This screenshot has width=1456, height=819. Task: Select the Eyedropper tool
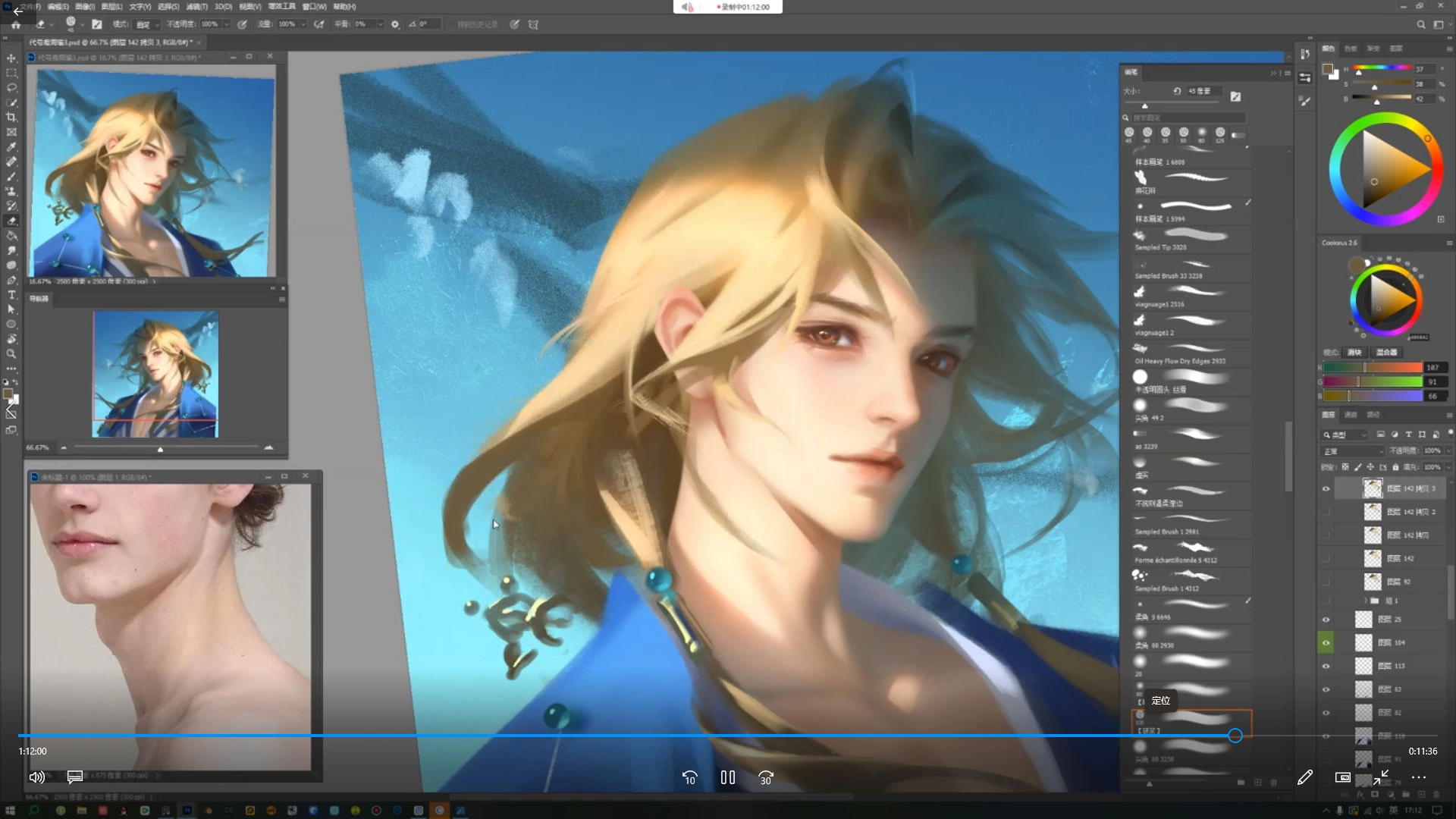tap(11, 147)
